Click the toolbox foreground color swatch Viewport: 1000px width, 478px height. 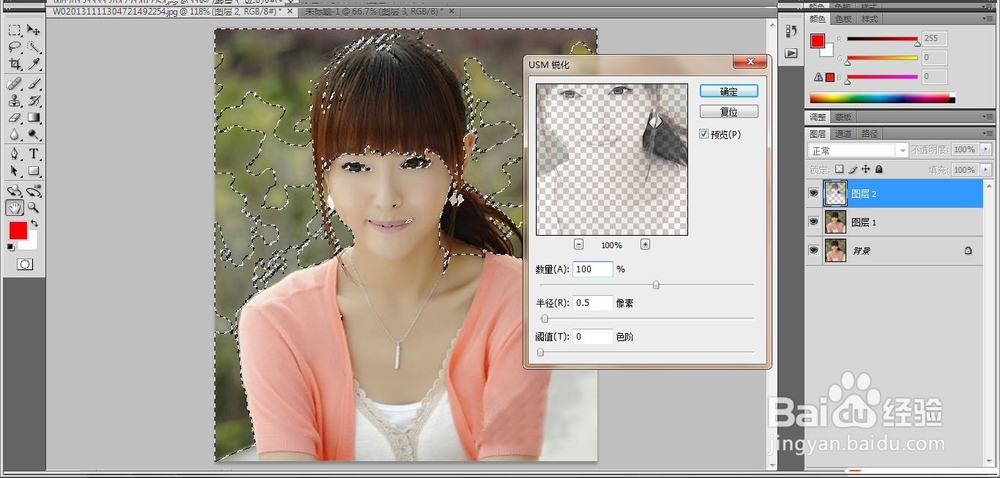coord(18,231)
